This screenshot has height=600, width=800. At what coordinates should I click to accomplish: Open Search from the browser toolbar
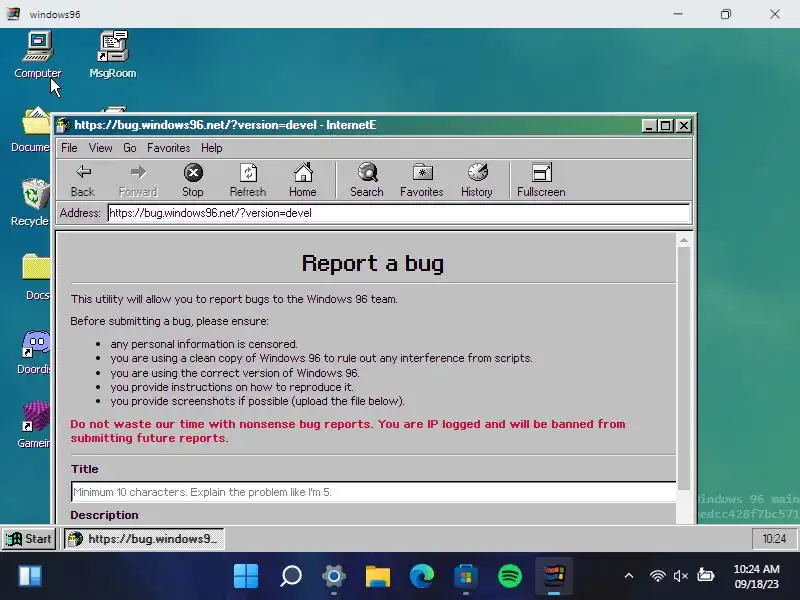pyautogui.click(x=367, y=180)
